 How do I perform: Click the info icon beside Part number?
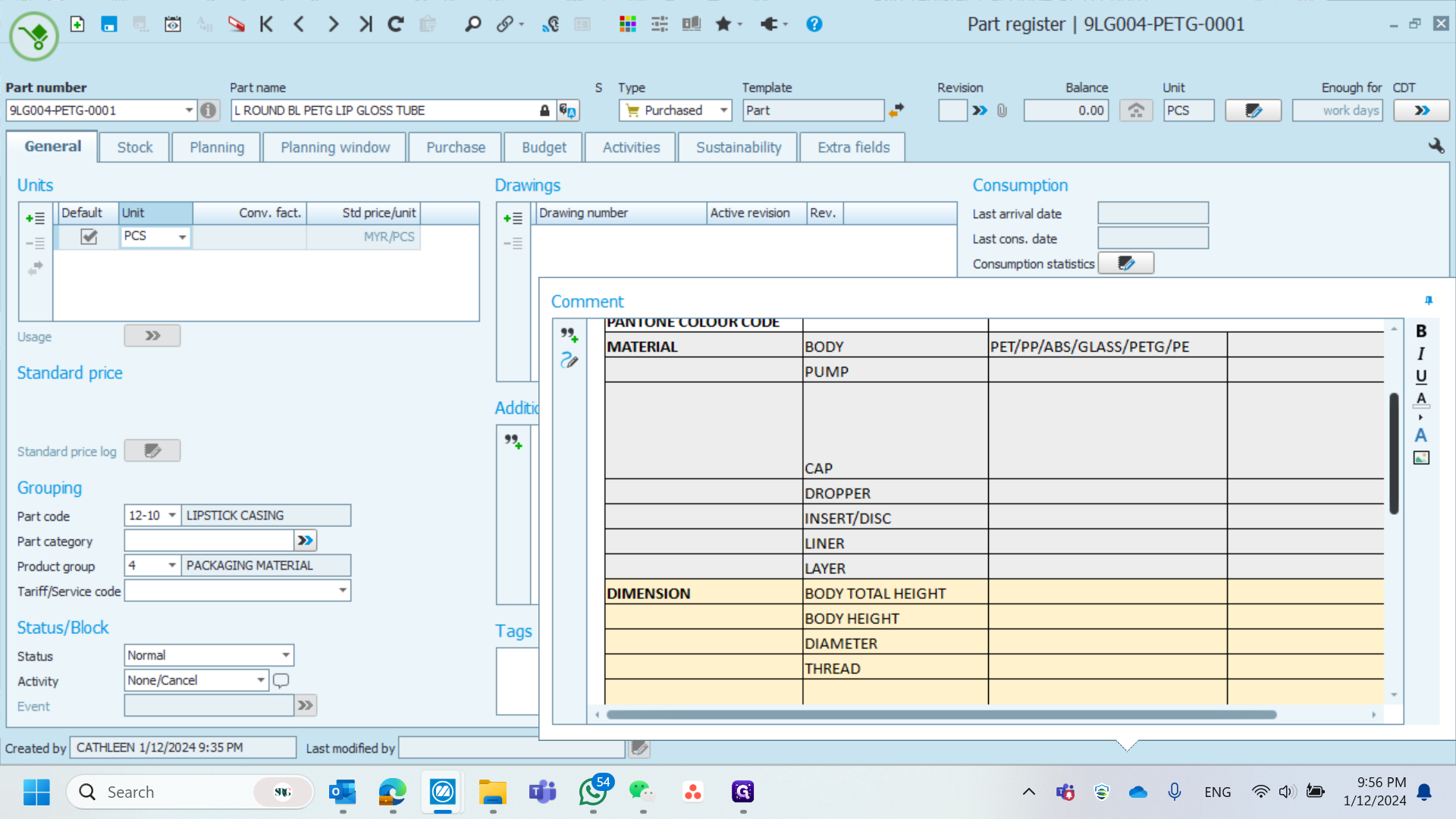click(209, 111)
